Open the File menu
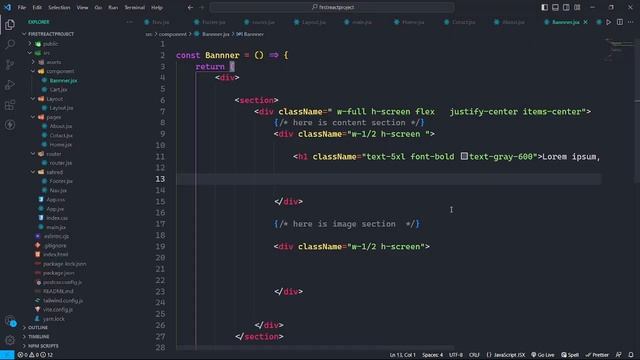The height and width of the screenshot is (360, 640). [22, 7]
